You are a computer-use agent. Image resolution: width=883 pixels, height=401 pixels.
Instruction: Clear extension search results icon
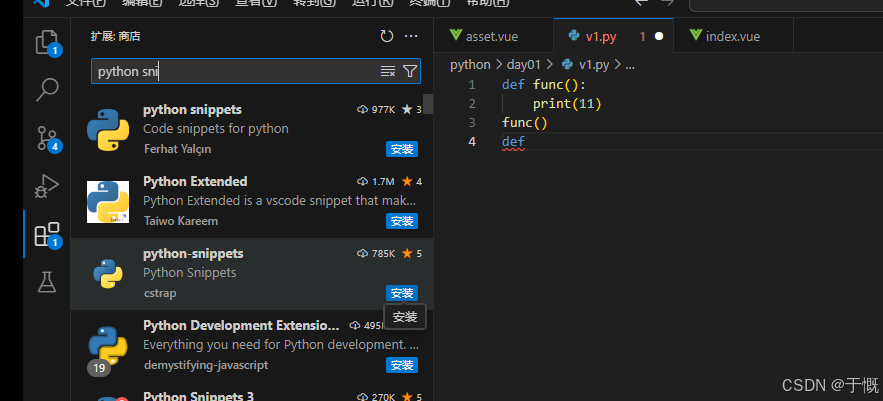pyautogui.click(x=388, y=71)
